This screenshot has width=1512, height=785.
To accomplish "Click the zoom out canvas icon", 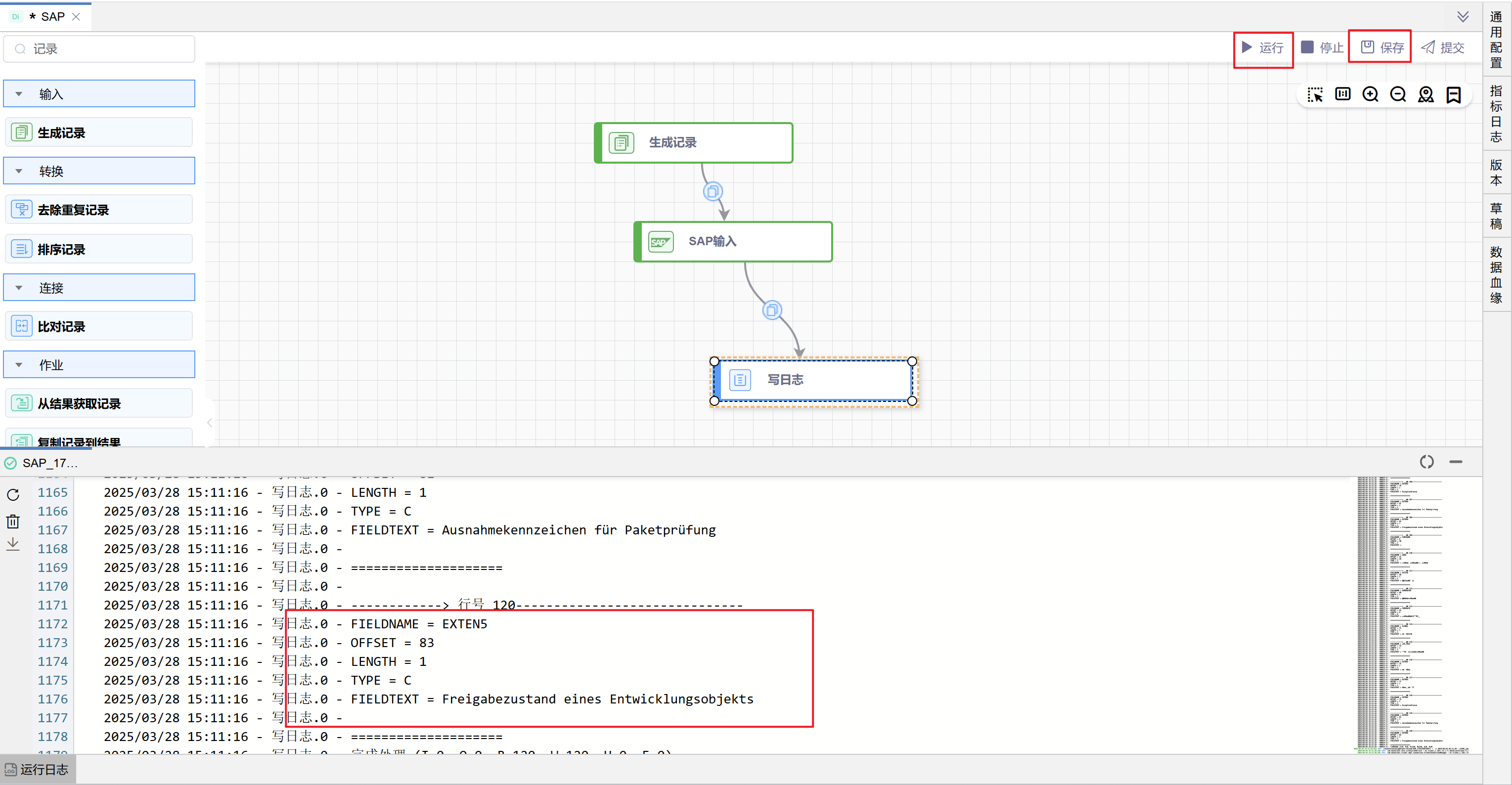I will [x=1398, y=94].
